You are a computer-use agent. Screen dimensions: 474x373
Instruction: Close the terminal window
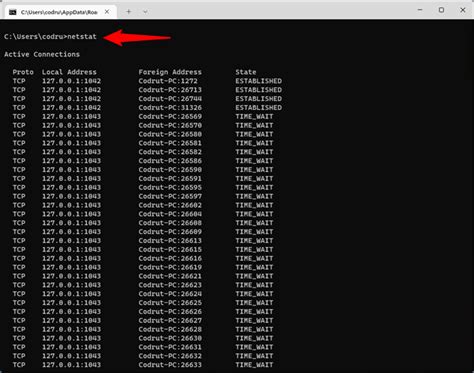click(463, 10)
